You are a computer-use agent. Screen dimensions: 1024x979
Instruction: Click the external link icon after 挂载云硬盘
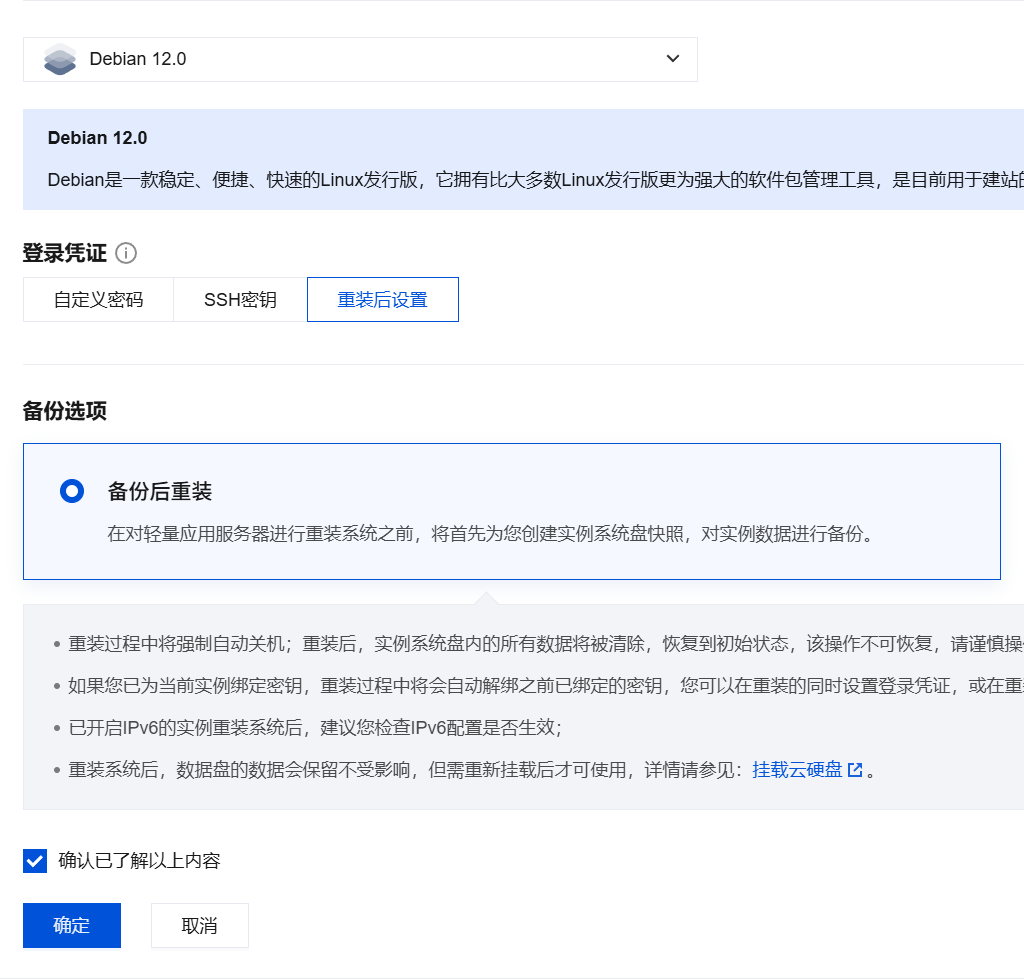[855, 770]
